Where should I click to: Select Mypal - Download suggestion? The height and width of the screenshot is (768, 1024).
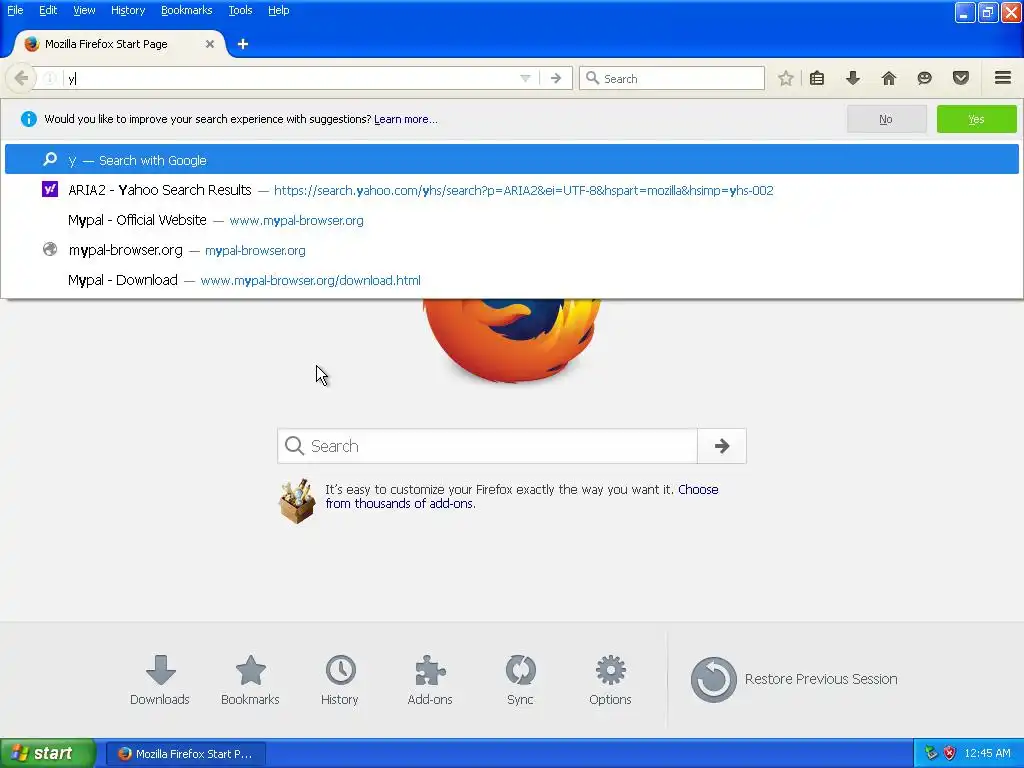[x=511, y=280]
